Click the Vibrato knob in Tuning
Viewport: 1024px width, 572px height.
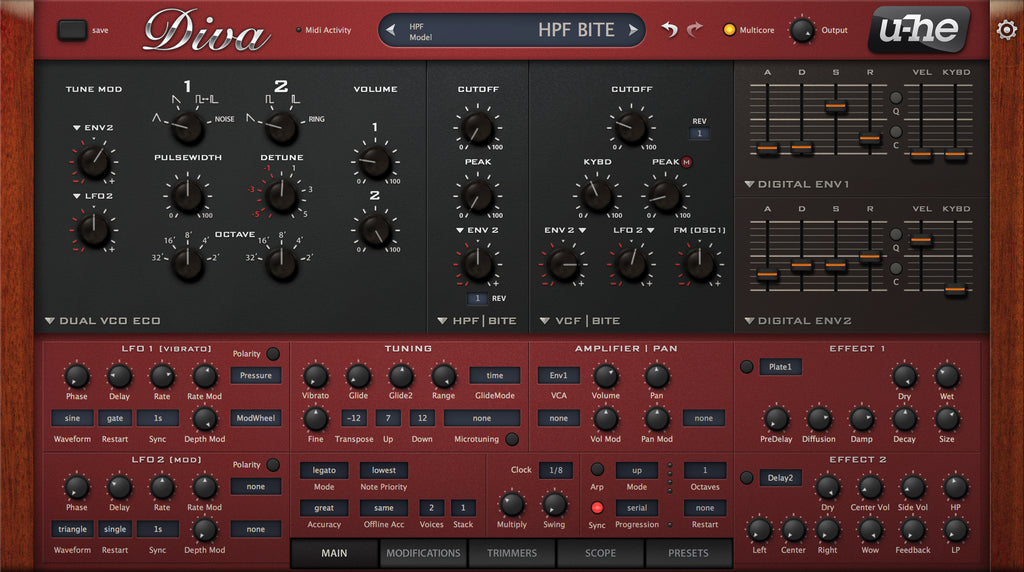point(315,376)
